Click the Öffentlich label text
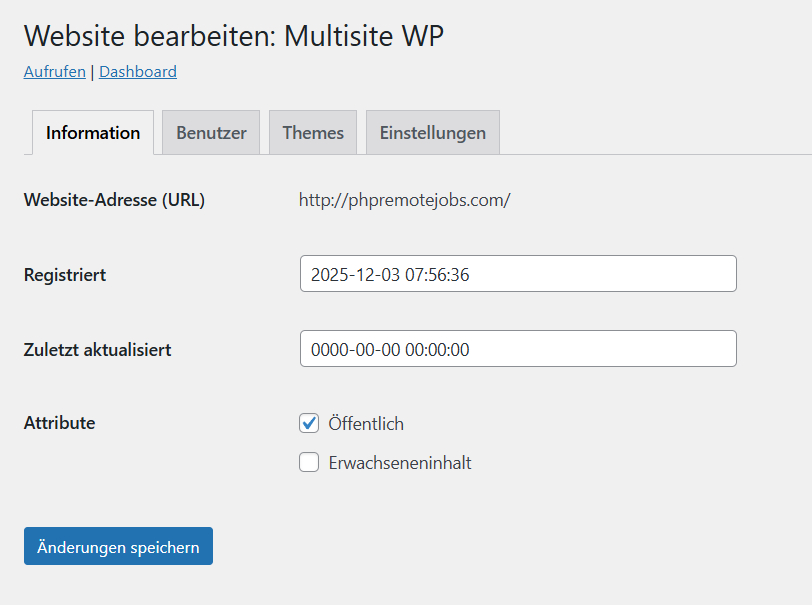 pos(366,424)
